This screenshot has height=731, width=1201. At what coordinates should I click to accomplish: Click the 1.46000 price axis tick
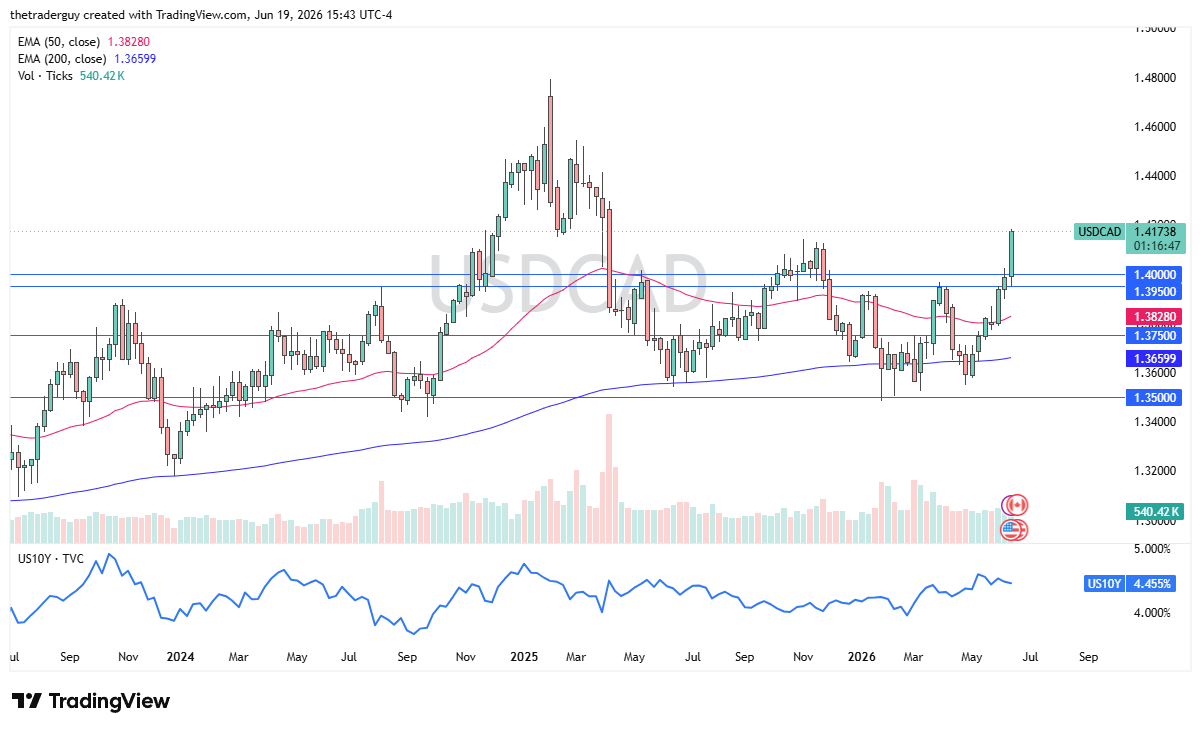coord(1156,127)
